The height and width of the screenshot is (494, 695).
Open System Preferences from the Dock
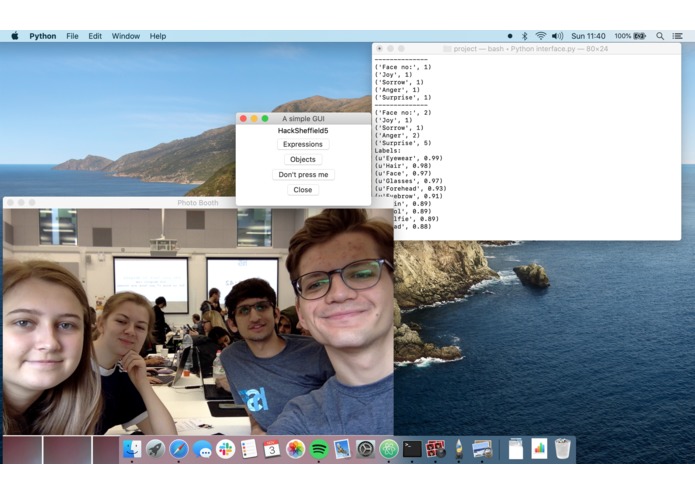coord(366,449)
